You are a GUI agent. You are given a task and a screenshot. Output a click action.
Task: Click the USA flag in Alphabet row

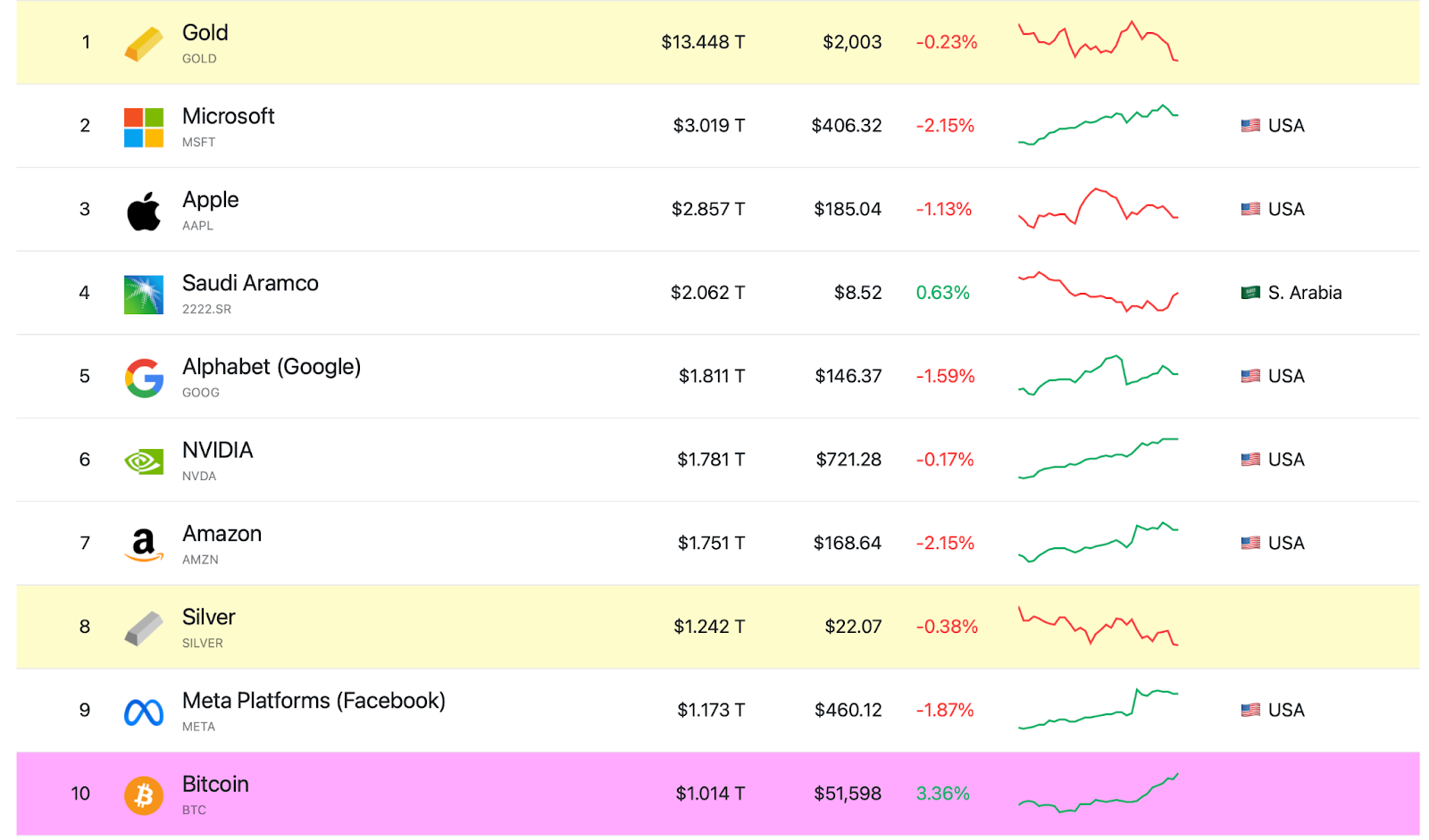pos(1250,376)
